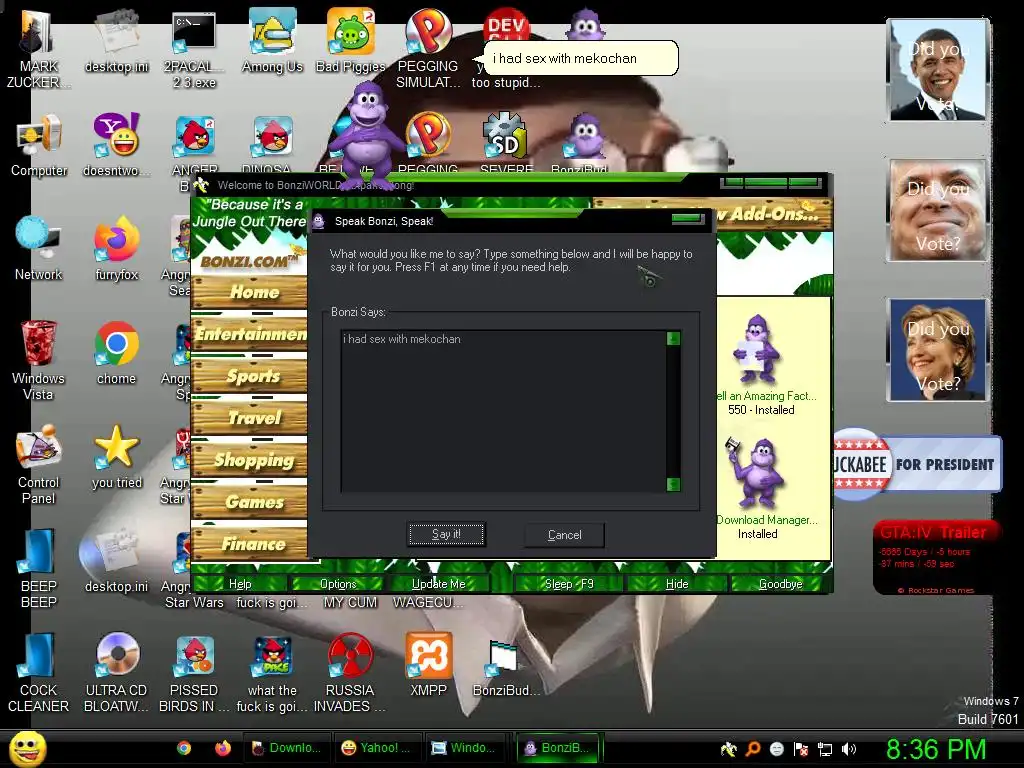This screenshot has width=1024, height=768.
Task: Click the Goodbye button in BonziWORLD
Action: pos(780,584)
